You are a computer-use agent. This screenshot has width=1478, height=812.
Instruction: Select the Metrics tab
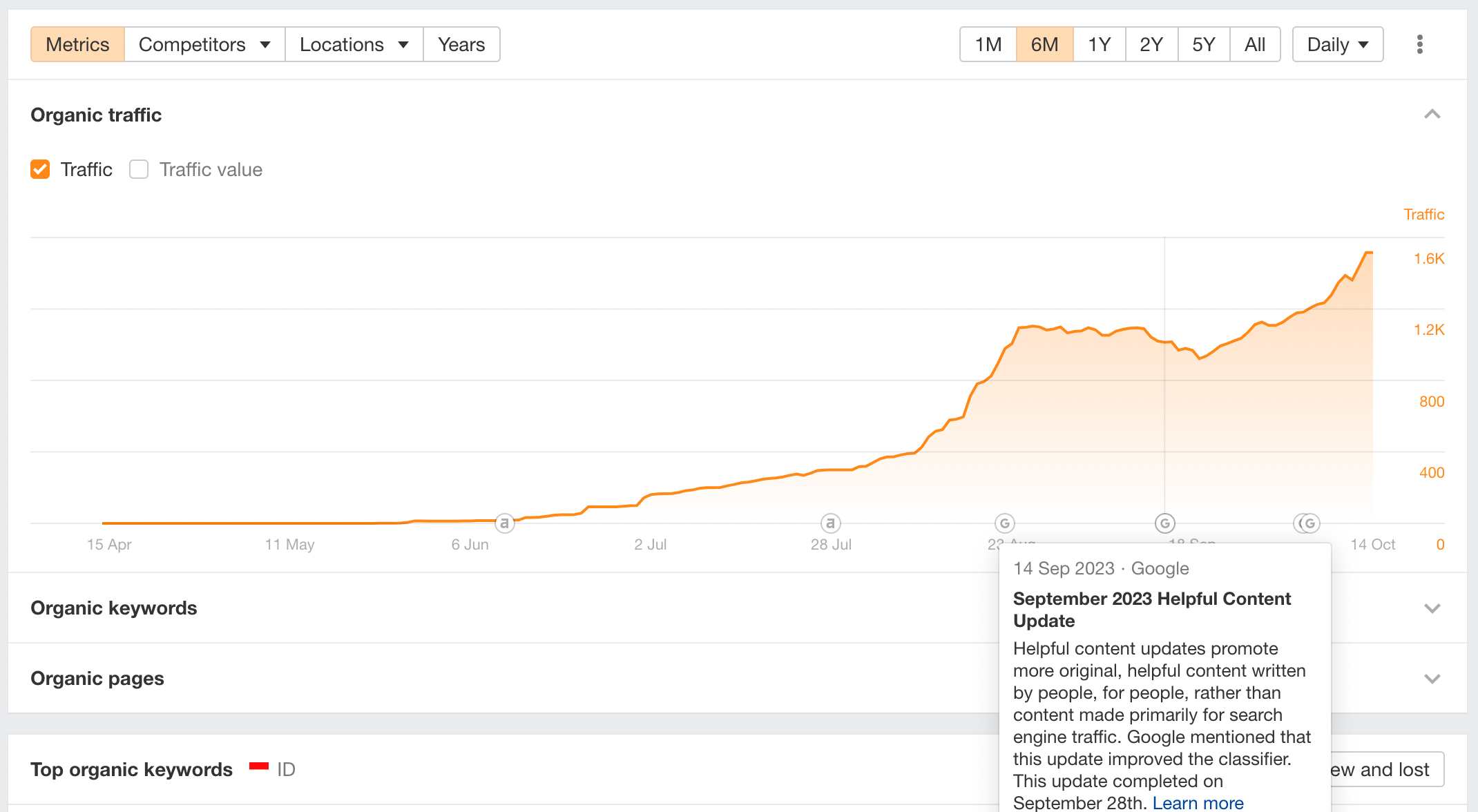pyautogui.click(x=77, y=44)
